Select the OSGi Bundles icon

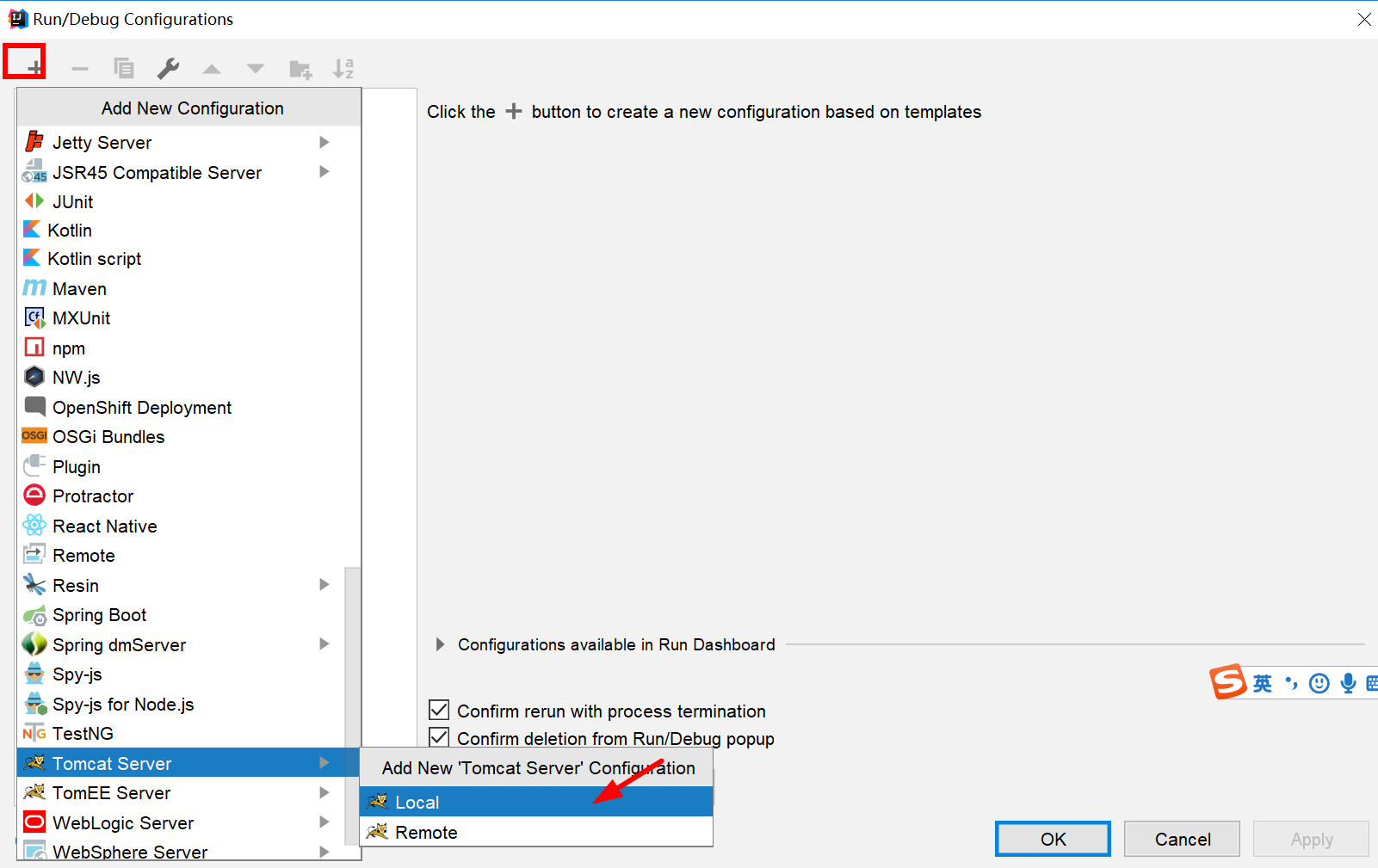coord(34,435)
